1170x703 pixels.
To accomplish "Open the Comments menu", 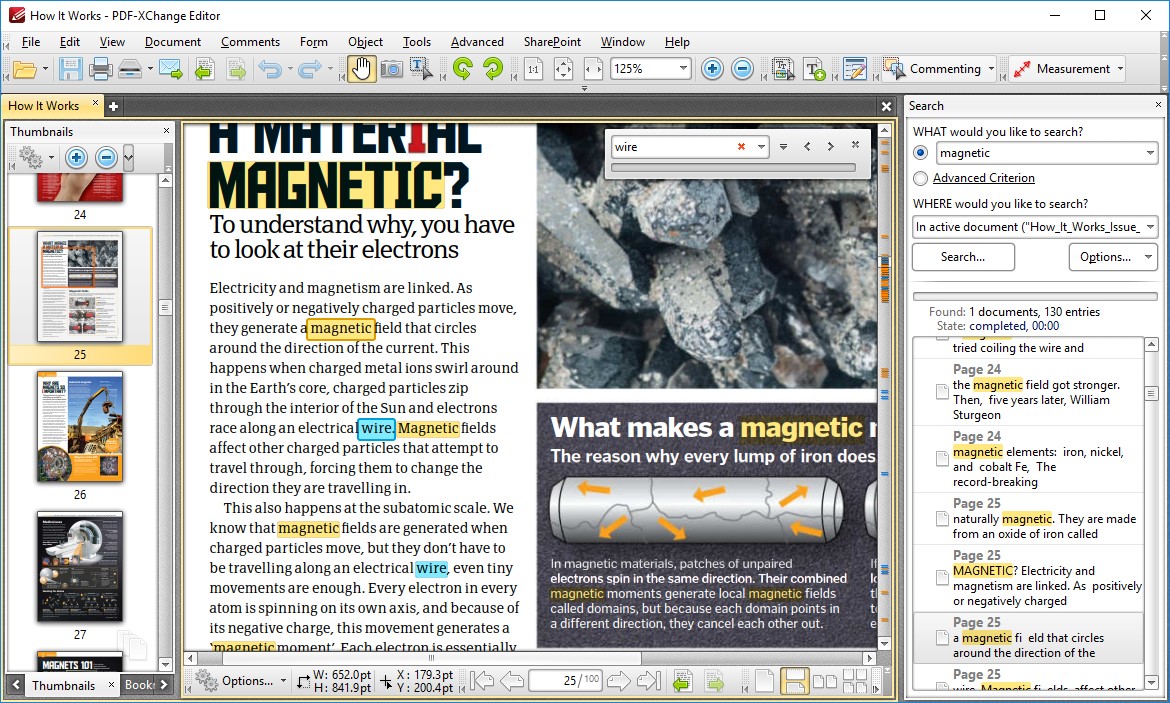I will (251, 42).
